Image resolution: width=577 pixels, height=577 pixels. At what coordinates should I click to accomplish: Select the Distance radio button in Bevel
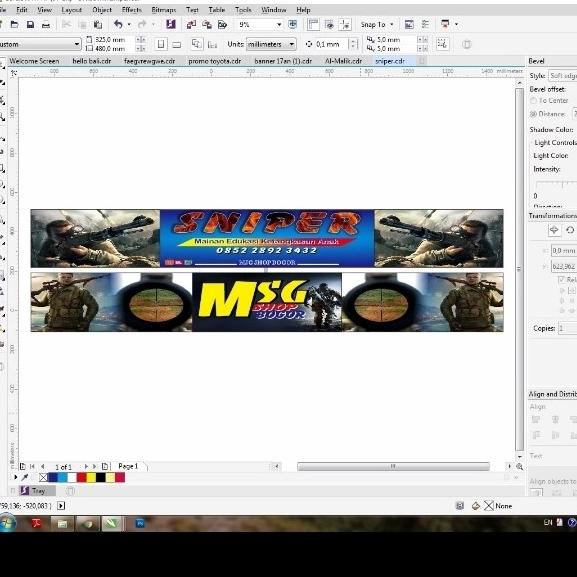point(533,114)
